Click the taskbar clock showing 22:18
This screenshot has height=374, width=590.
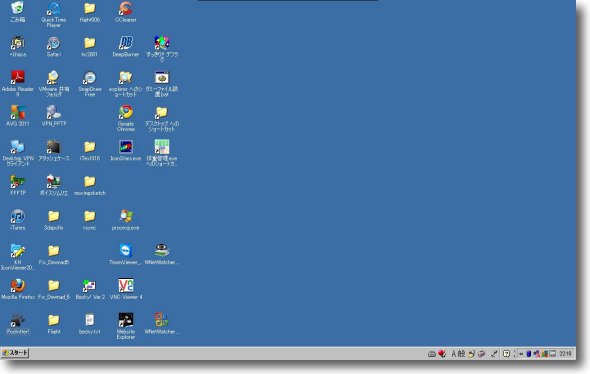[x=565, y=354]
